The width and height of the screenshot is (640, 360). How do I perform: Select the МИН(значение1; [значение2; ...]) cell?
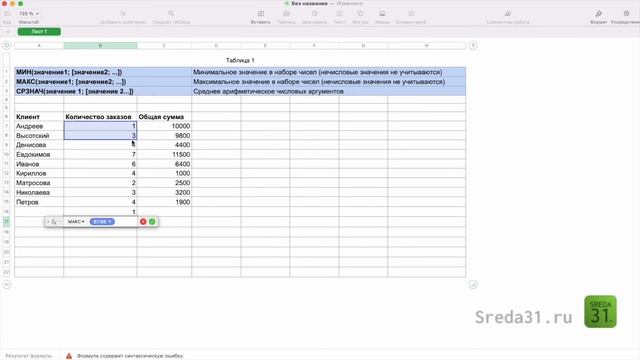103,72
